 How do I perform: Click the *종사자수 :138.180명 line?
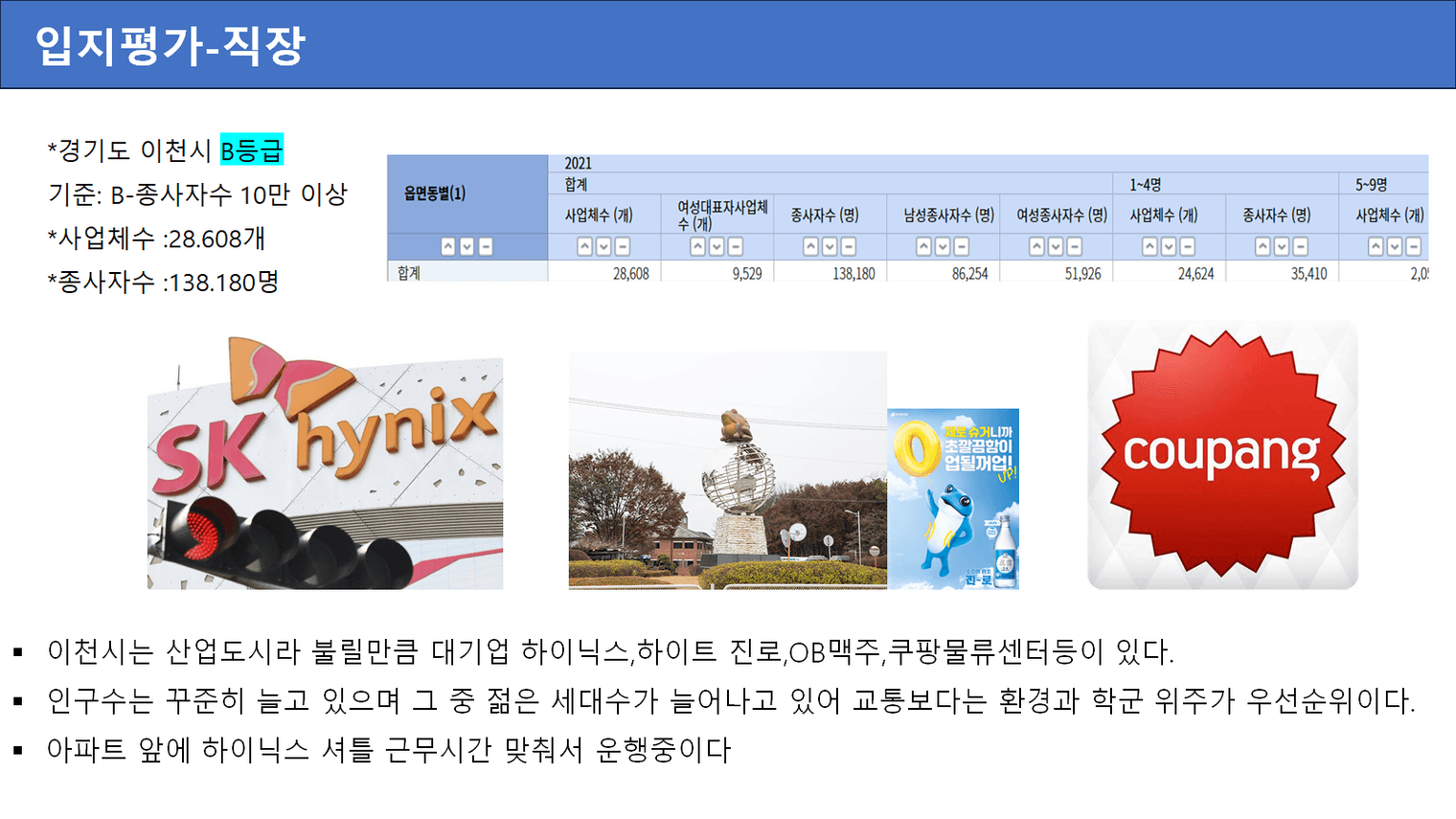(163, 282)
